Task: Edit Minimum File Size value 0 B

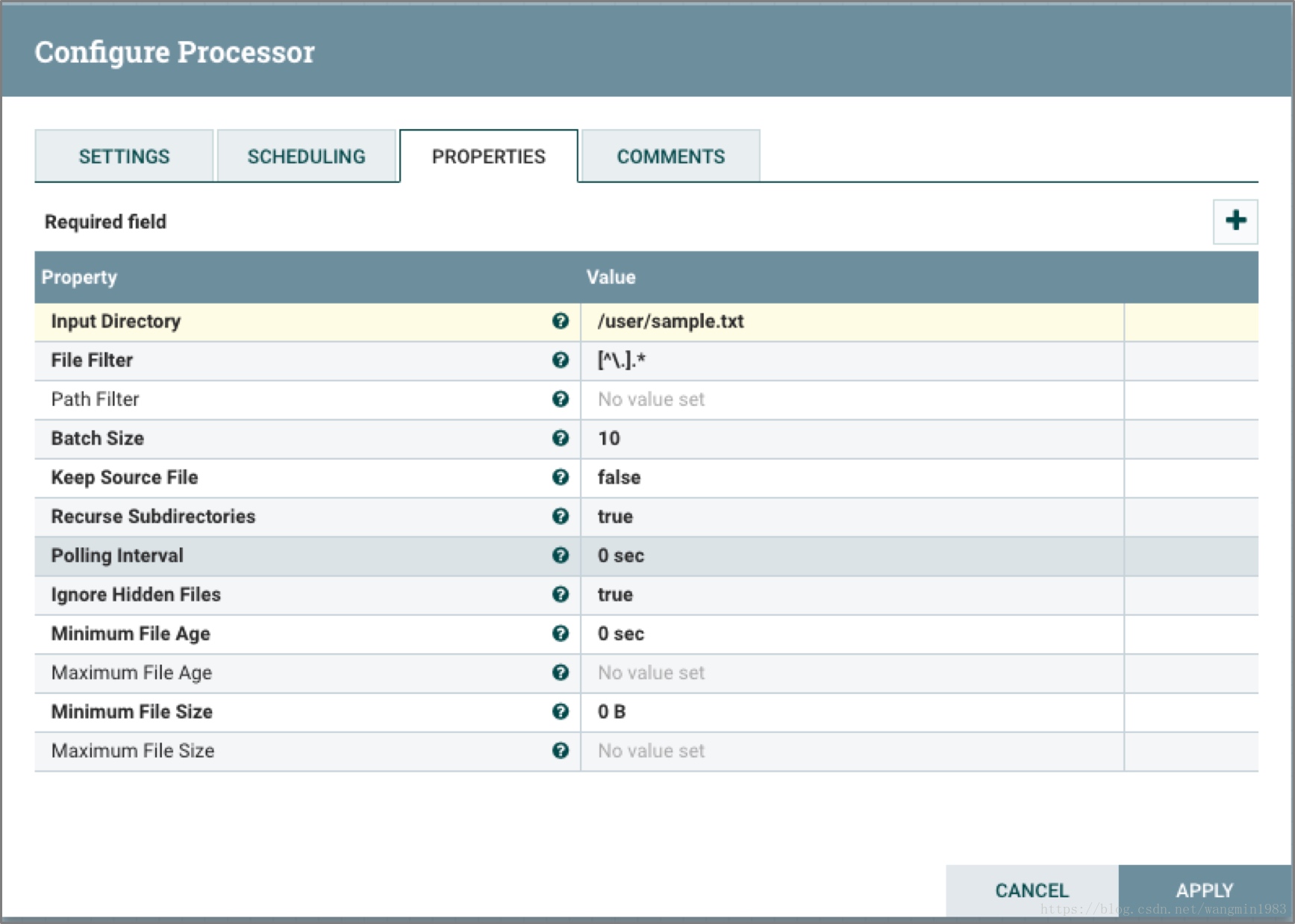Action: coord(852,712)
